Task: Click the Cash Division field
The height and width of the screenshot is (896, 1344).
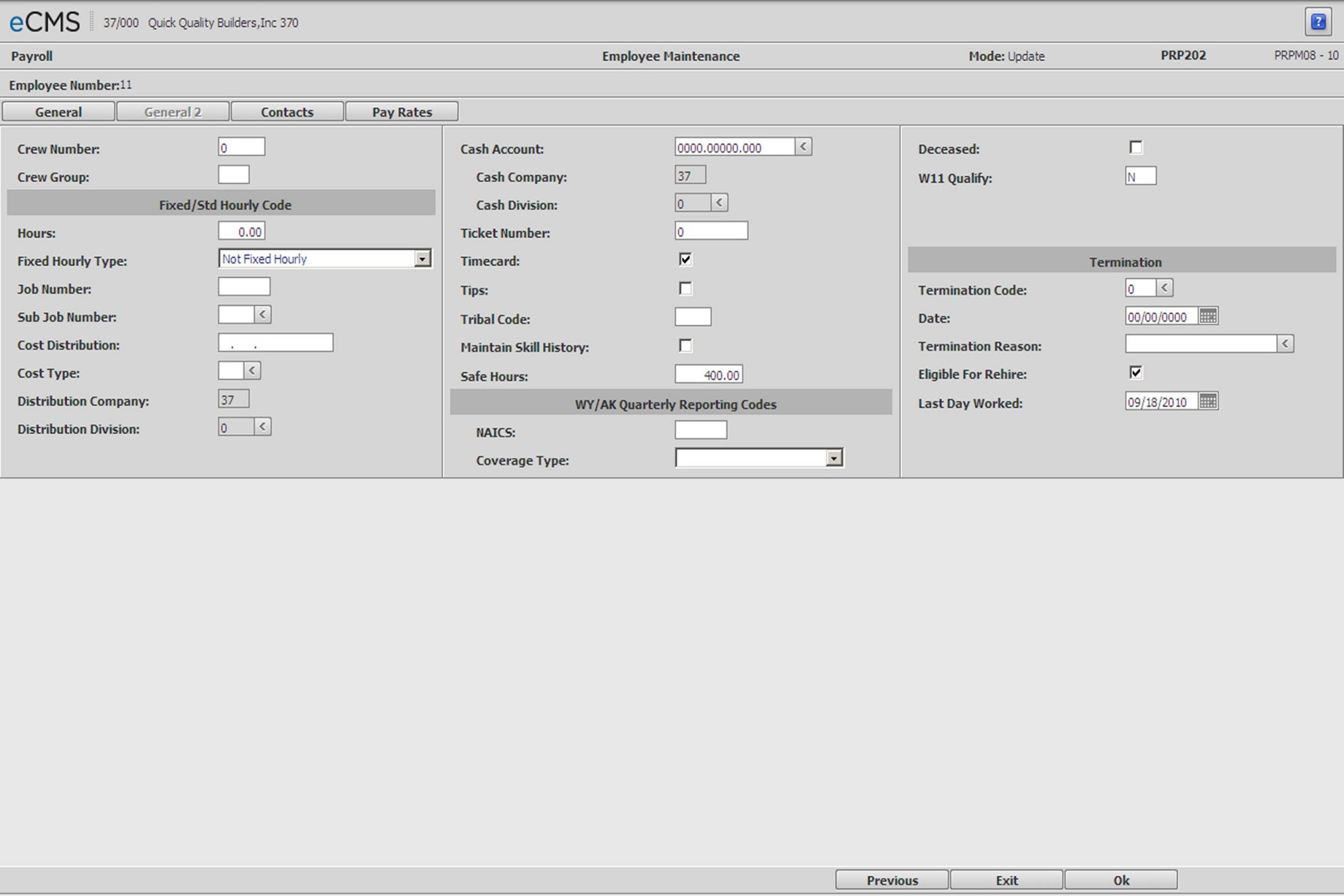Action: [x=693, y=202]
